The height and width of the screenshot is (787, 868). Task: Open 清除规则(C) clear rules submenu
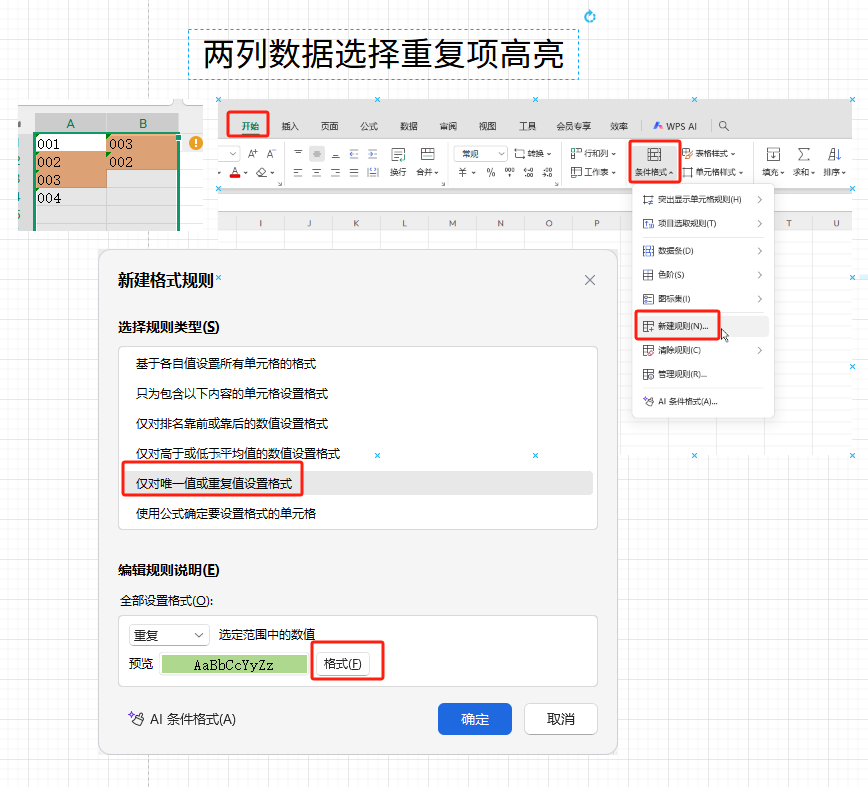(x=702, y=350)
